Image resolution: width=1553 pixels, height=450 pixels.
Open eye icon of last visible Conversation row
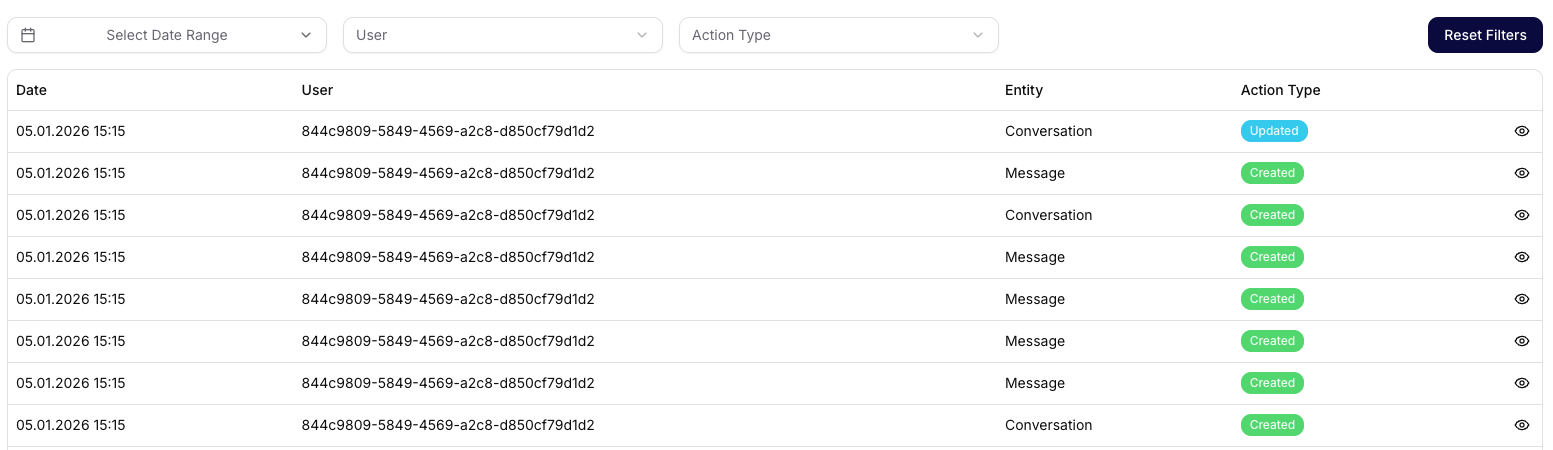(1522, 425)
